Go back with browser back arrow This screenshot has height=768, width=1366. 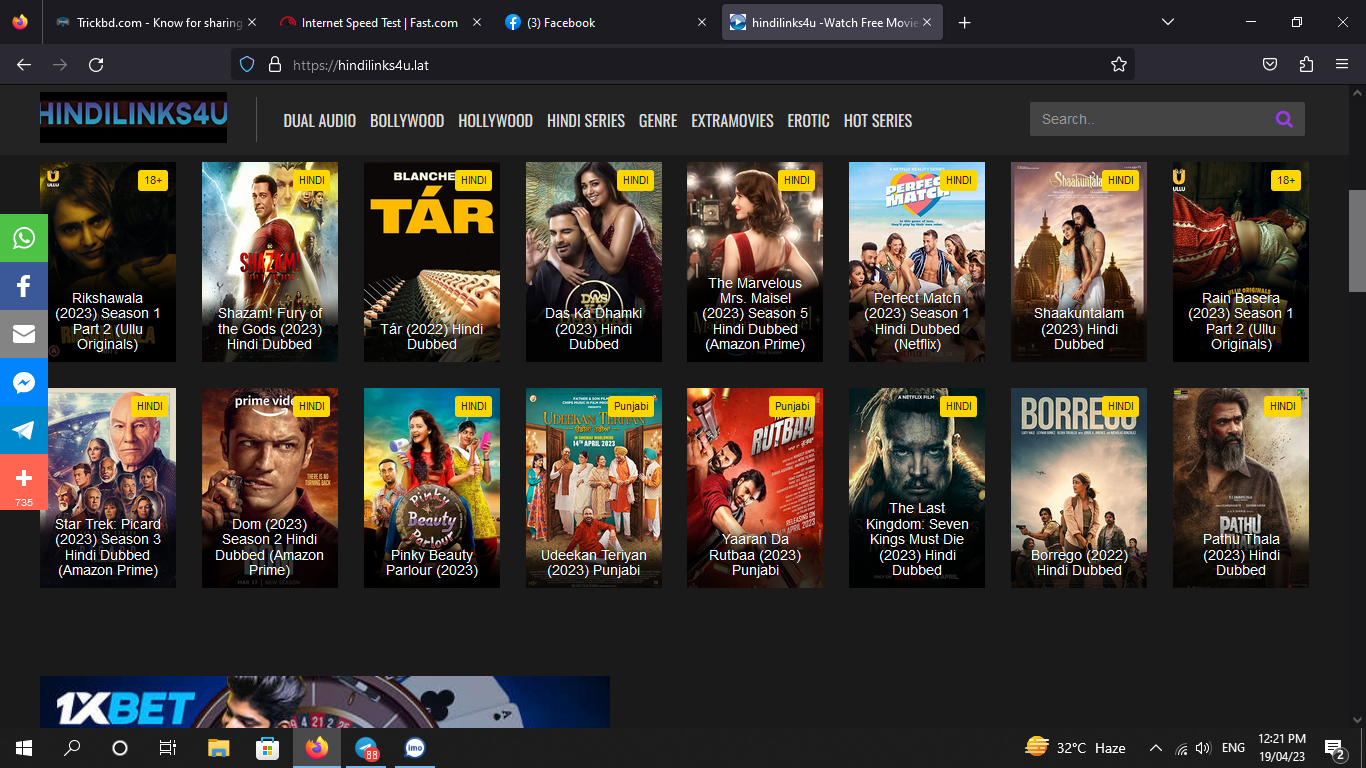coord(24,64)
